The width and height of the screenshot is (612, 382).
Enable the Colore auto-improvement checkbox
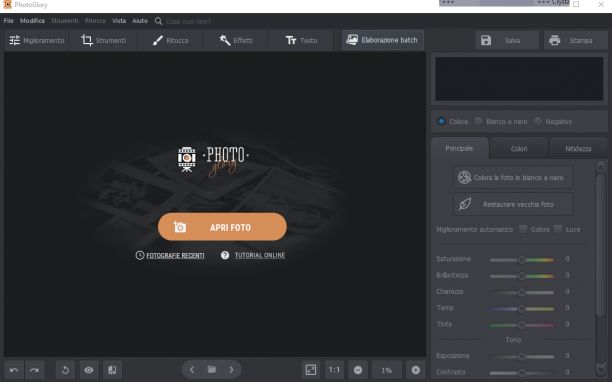(x=523, y=229)
